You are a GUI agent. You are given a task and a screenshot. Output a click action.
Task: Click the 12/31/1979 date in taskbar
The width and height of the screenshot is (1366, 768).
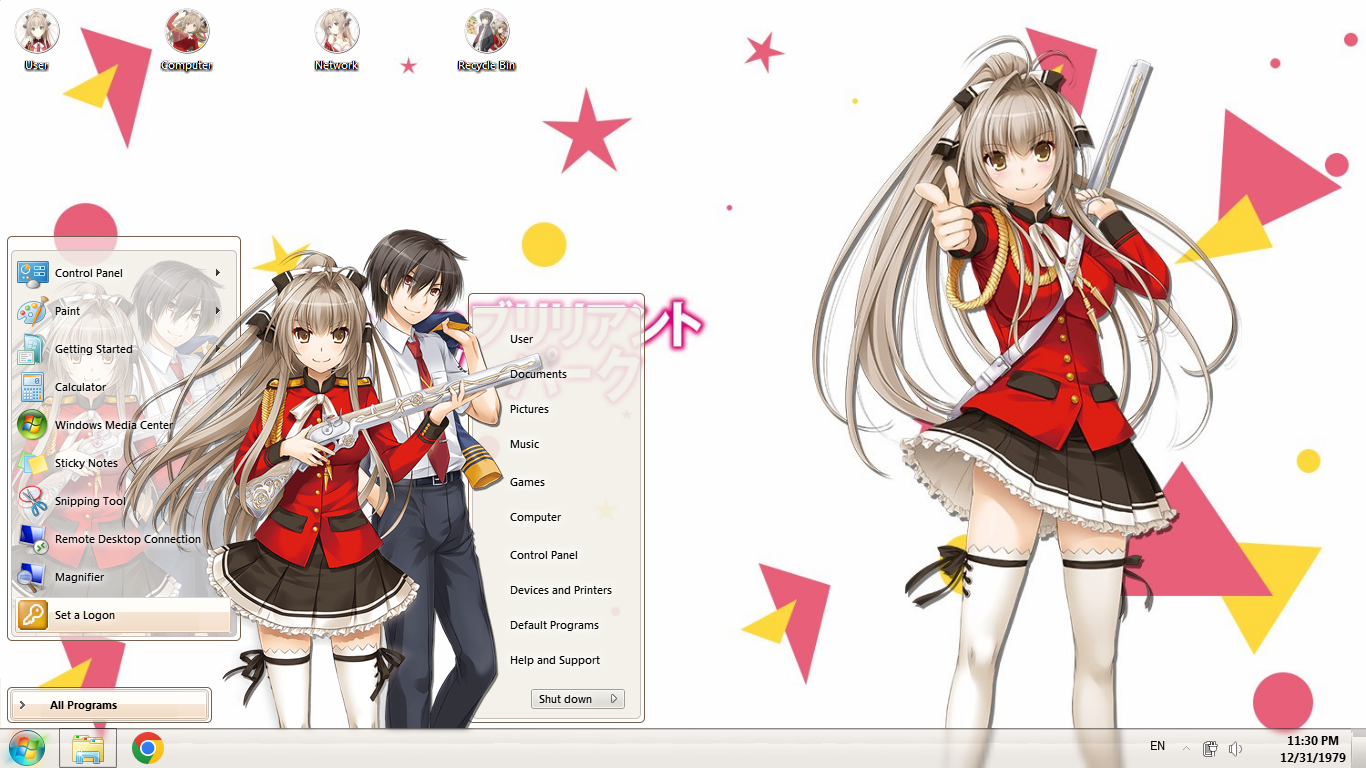(1313, 757)
